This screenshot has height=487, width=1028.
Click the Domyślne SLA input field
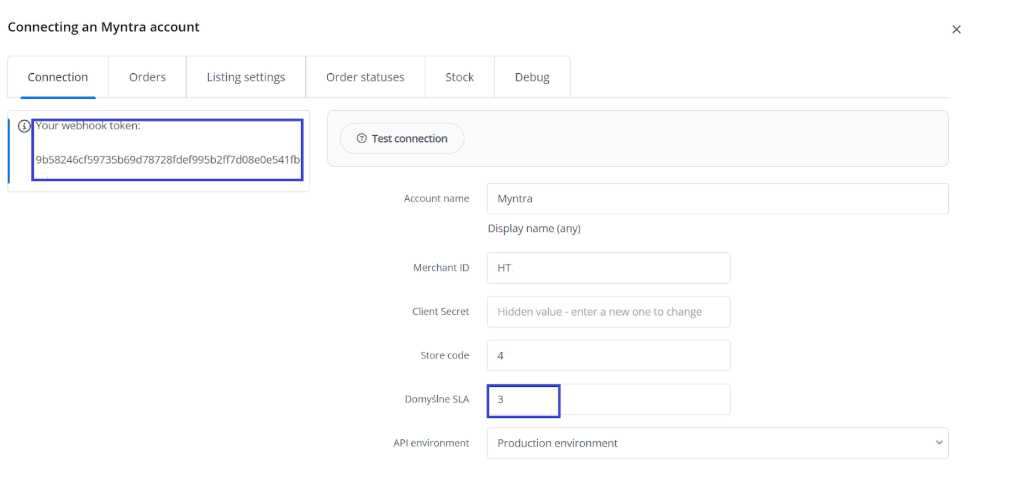608,399
